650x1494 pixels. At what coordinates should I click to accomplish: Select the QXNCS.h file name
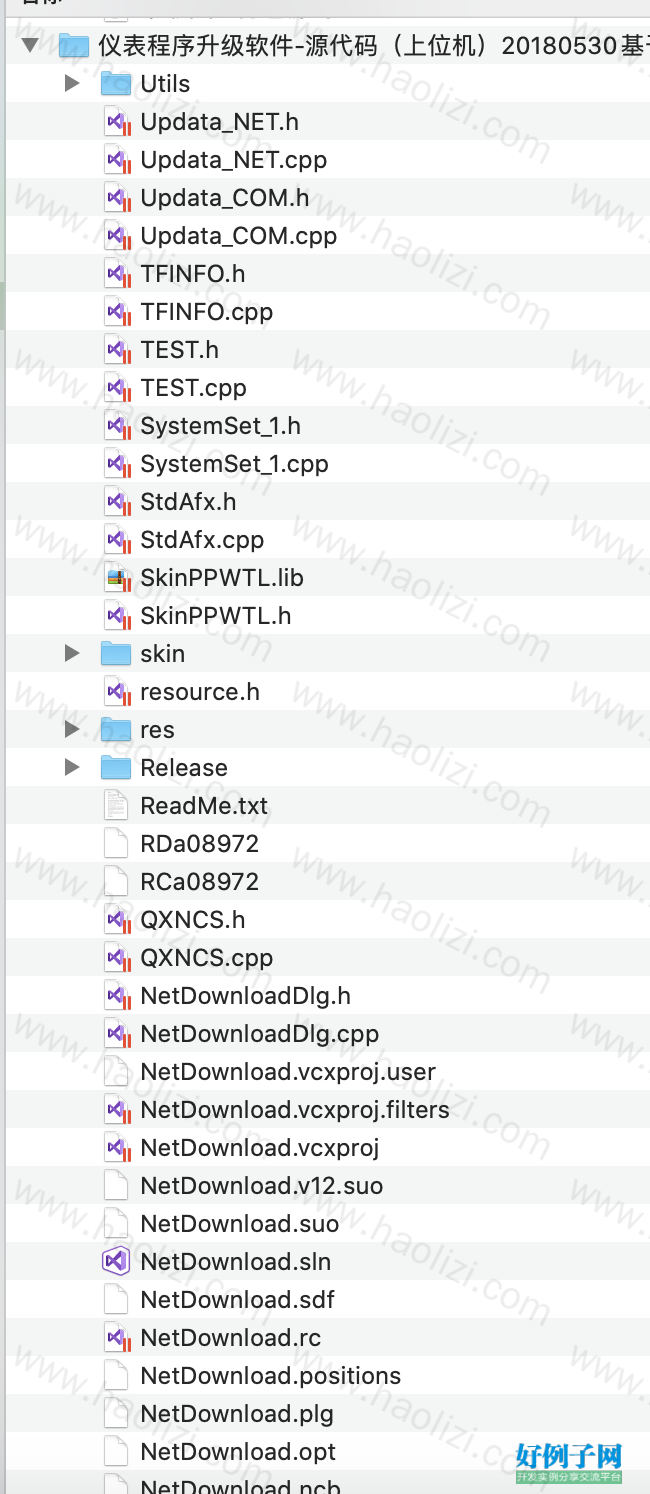(192, 919)
